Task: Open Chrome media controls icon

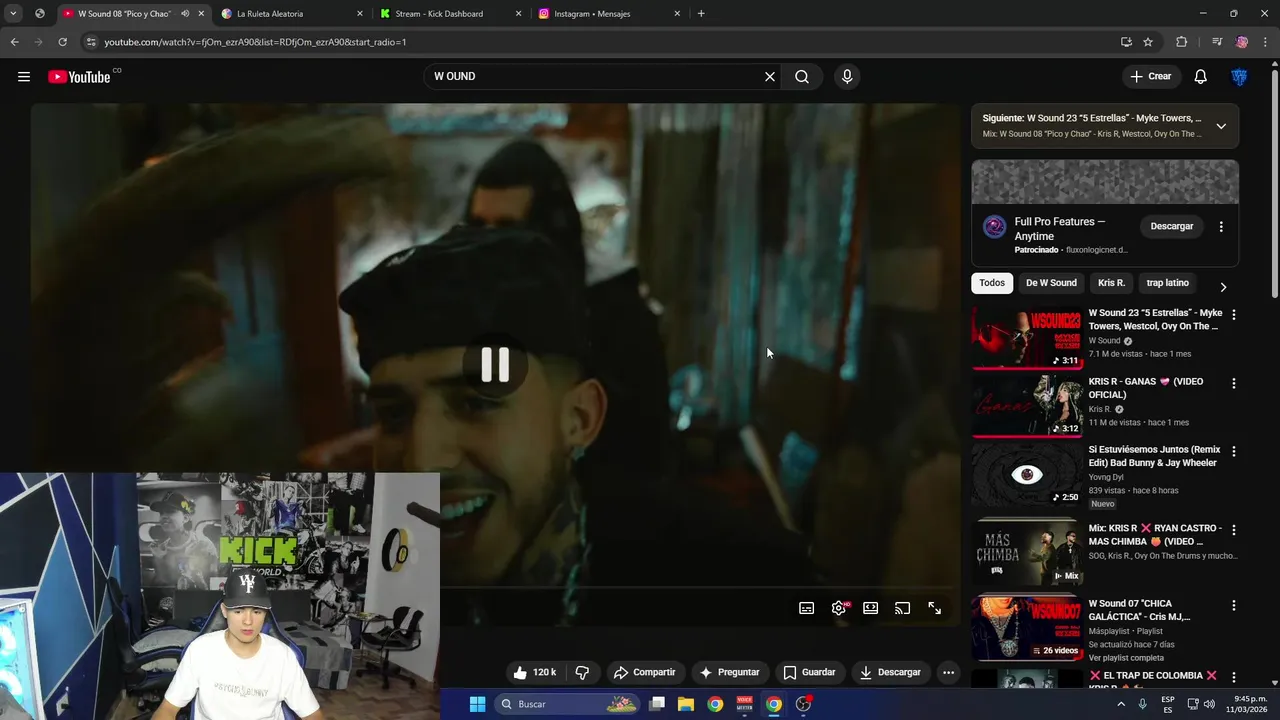Action: pyautogui.click(x=1217, y=42)
